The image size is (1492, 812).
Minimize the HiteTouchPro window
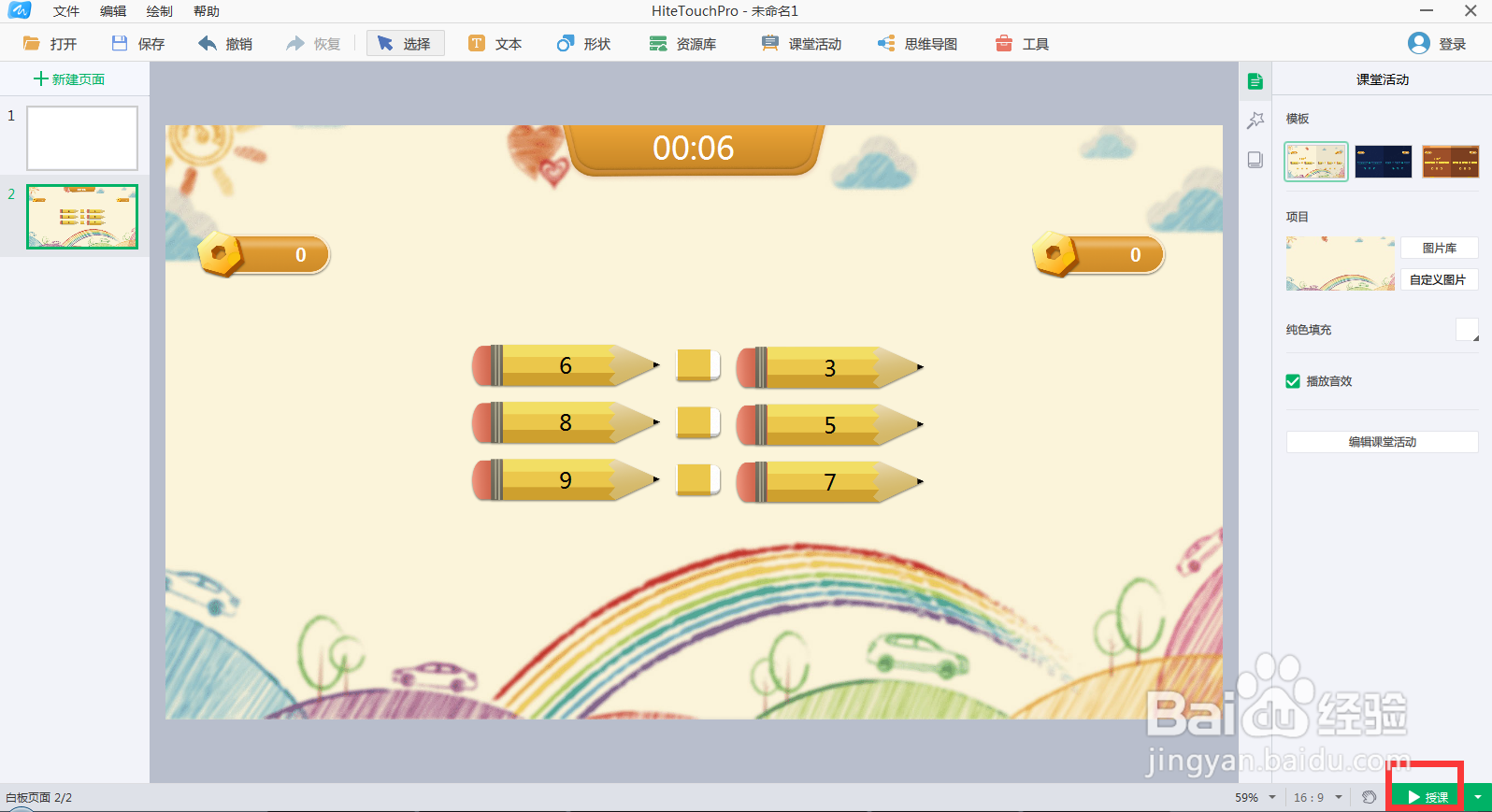[x=1427, y=11]
